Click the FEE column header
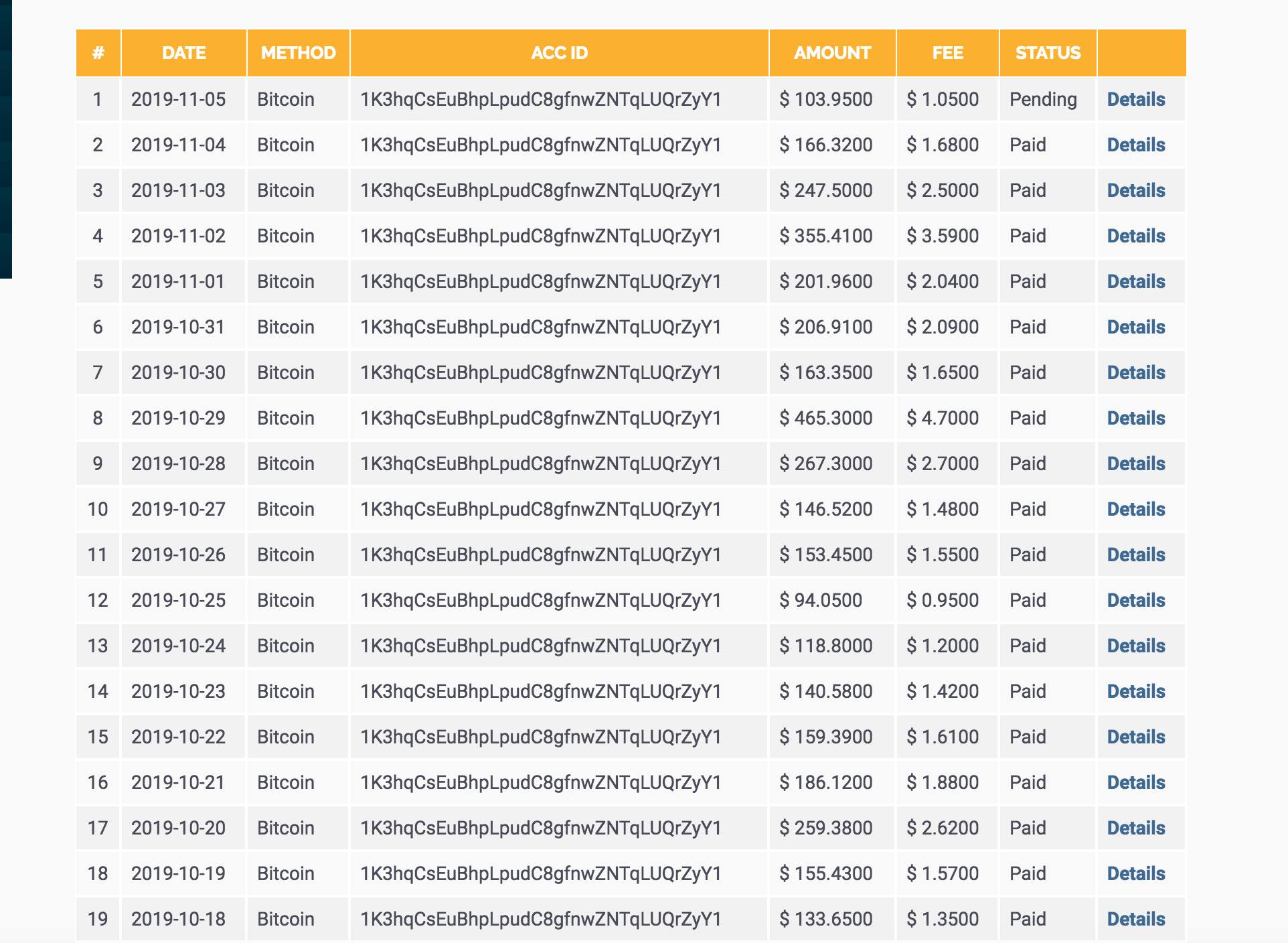This screenshot has width=1288, height=943. tap(947, 53)
